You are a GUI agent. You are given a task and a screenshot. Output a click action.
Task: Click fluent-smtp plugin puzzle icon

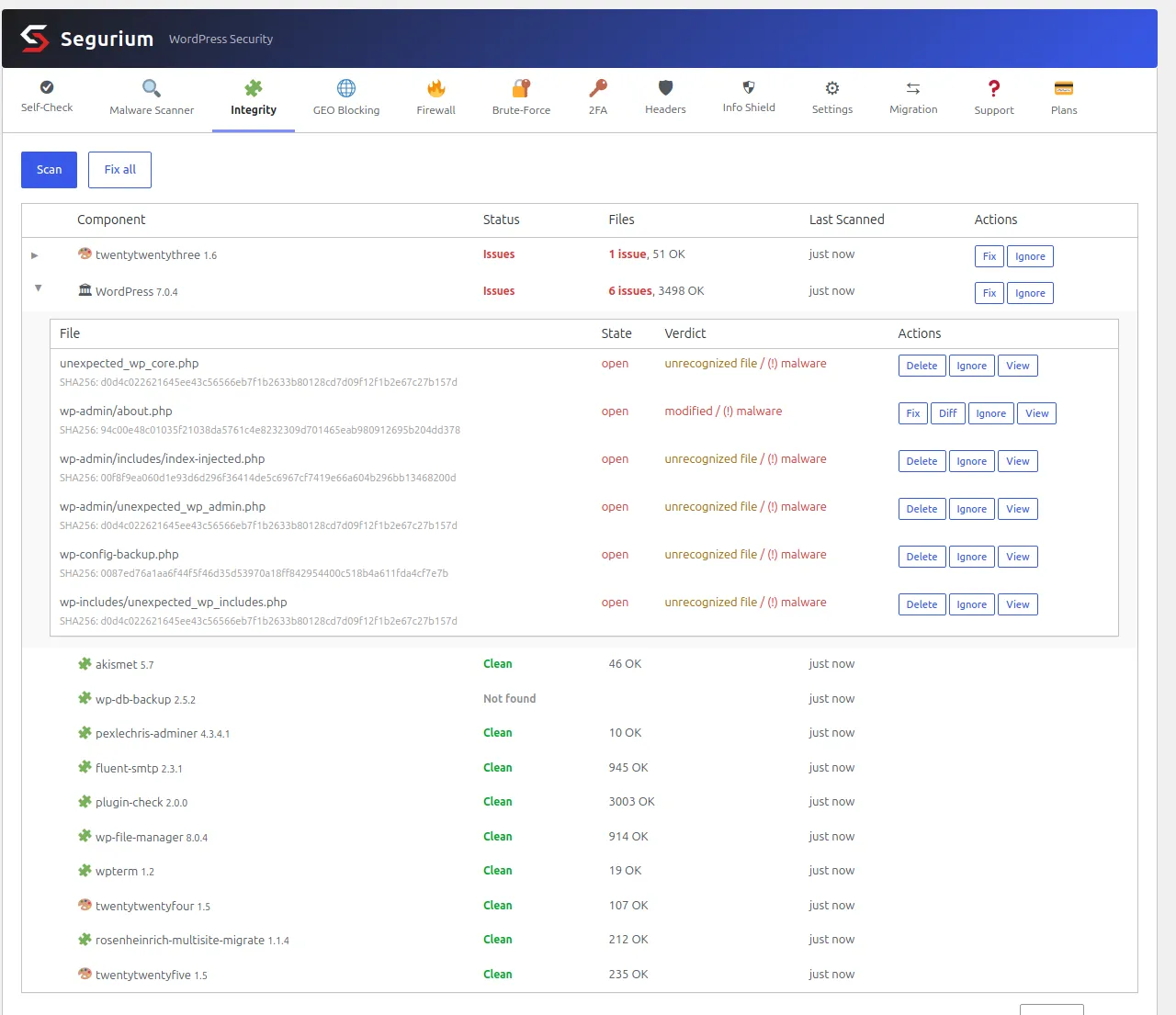point(85,767)
